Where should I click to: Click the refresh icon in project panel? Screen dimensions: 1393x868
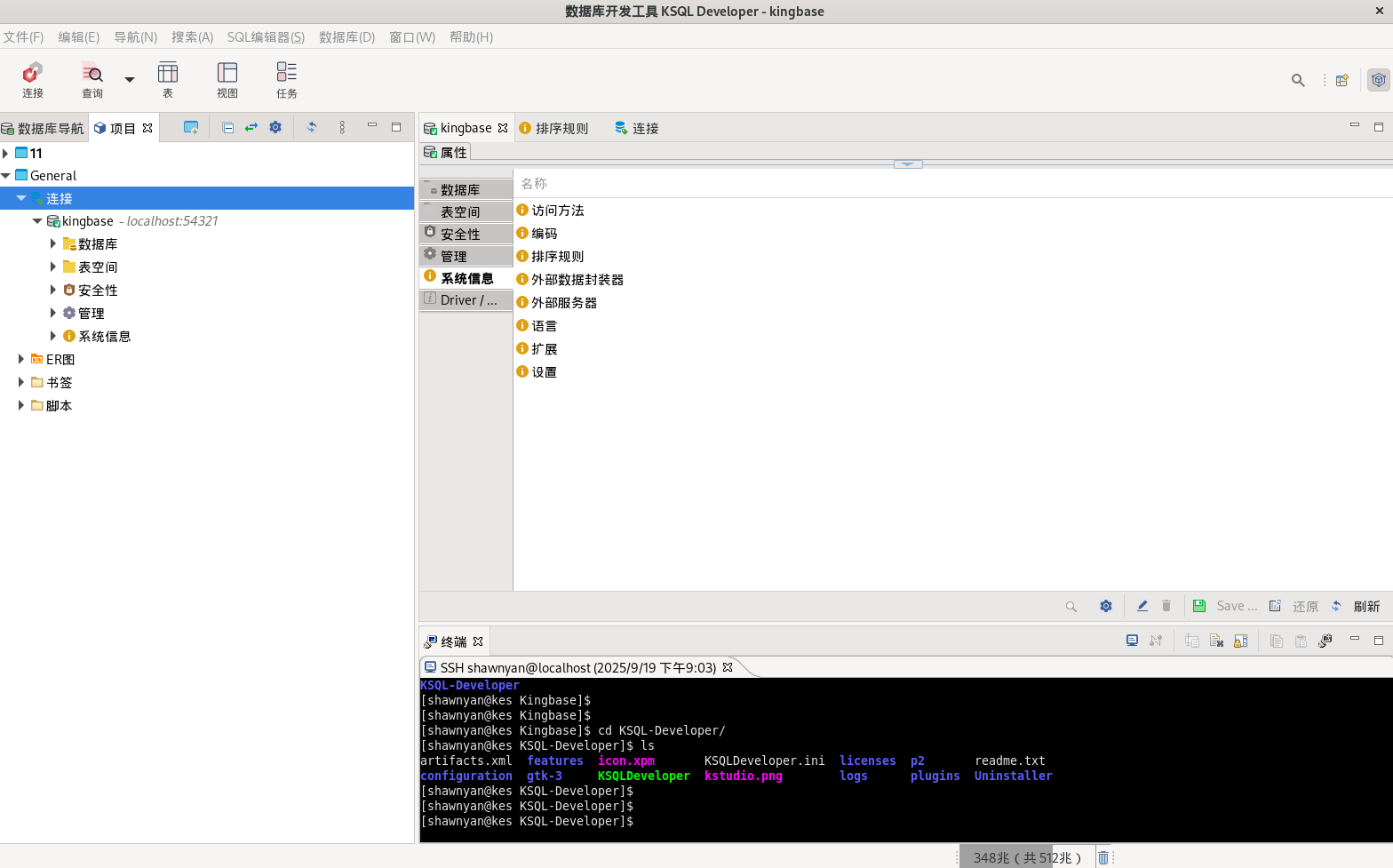312,127
